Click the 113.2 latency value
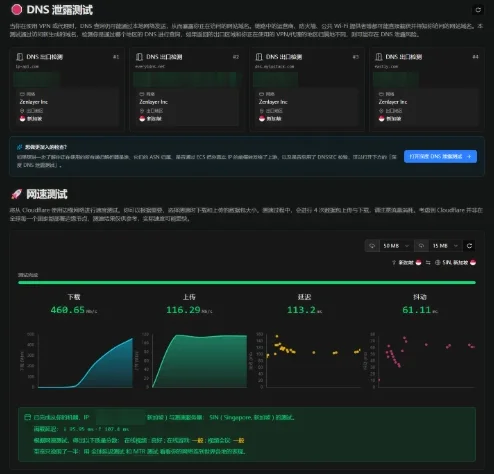Viewport: 494px width, 474px height. pyautogui.click(x=301, y=310)
